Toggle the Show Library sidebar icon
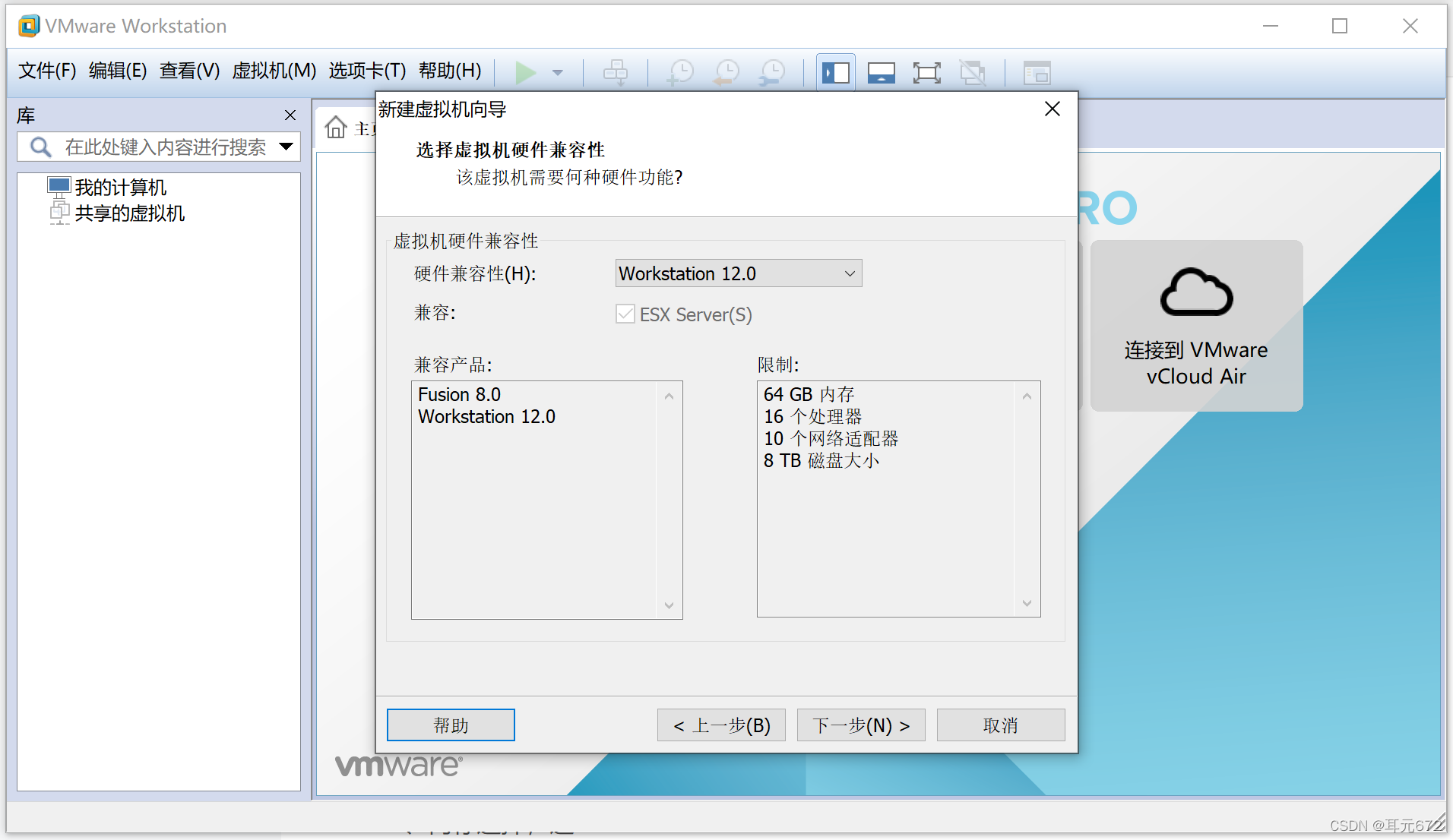Screen dimensions: 1453x840 tap(836, 73)
